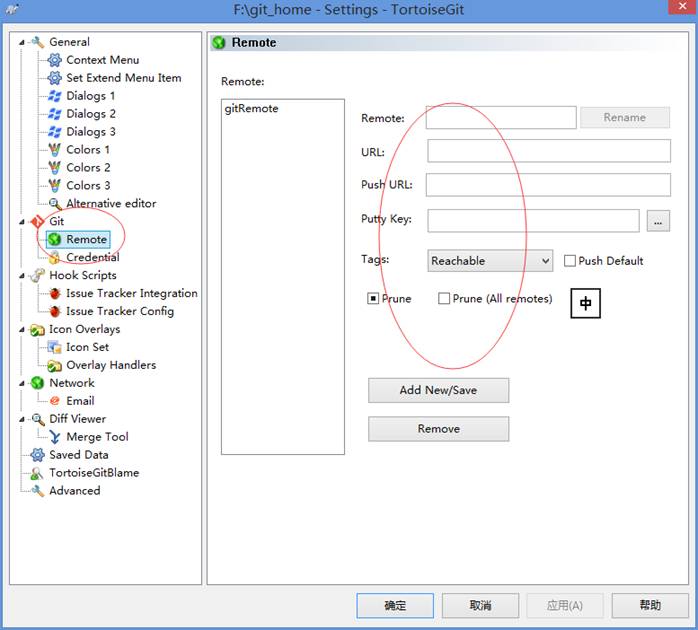Click the Remote globe icon in tree

pyautogui.click(x=54, y=239)
